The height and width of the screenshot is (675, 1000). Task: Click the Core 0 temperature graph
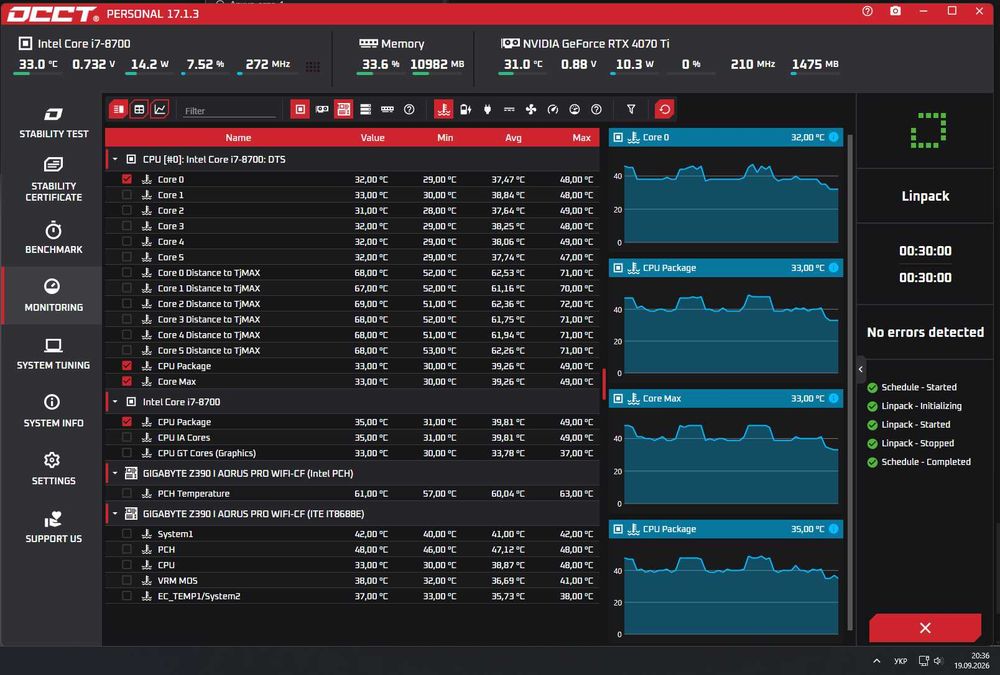[x=731, y=203]
